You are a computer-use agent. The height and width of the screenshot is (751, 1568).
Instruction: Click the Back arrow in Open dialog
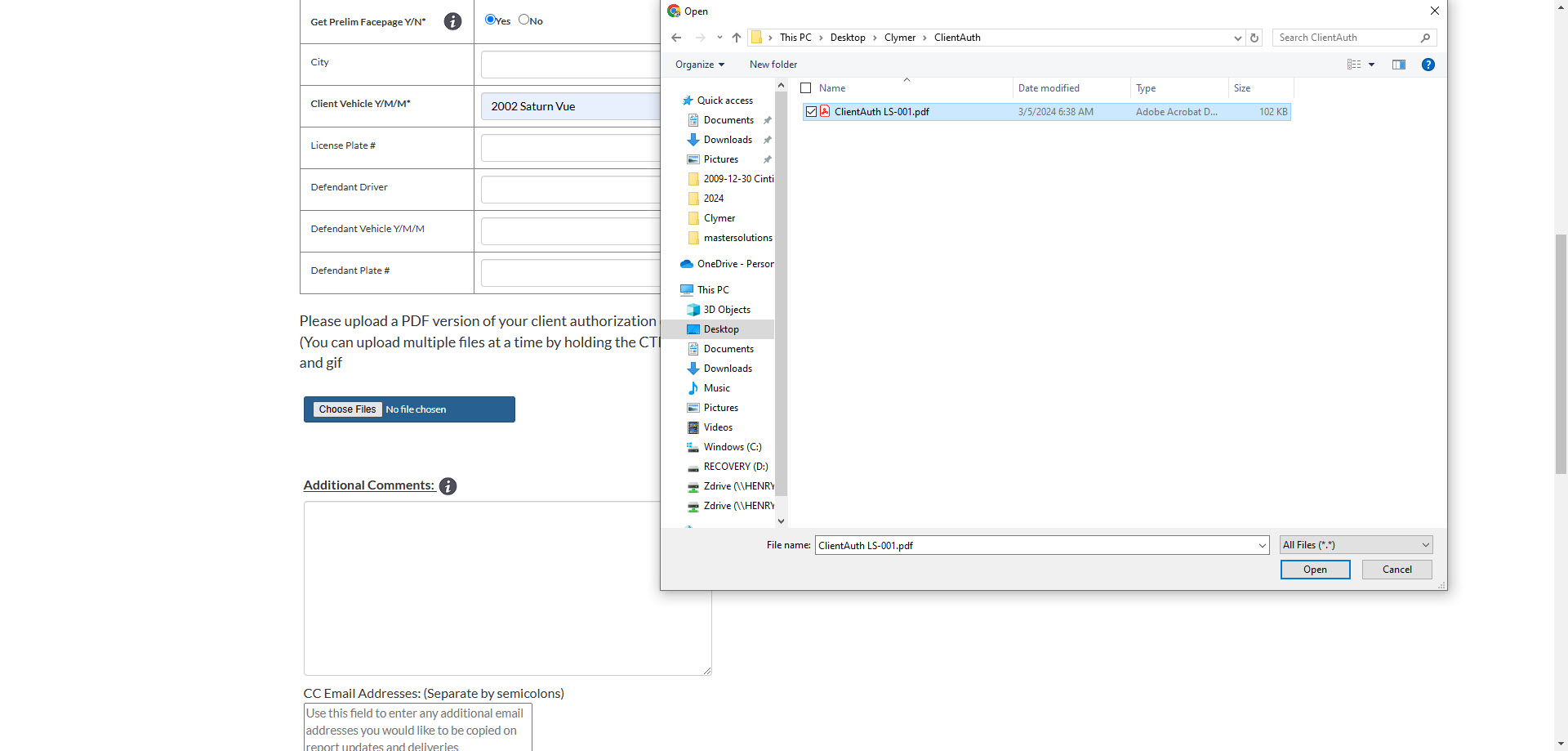click(x=676, y=38)
